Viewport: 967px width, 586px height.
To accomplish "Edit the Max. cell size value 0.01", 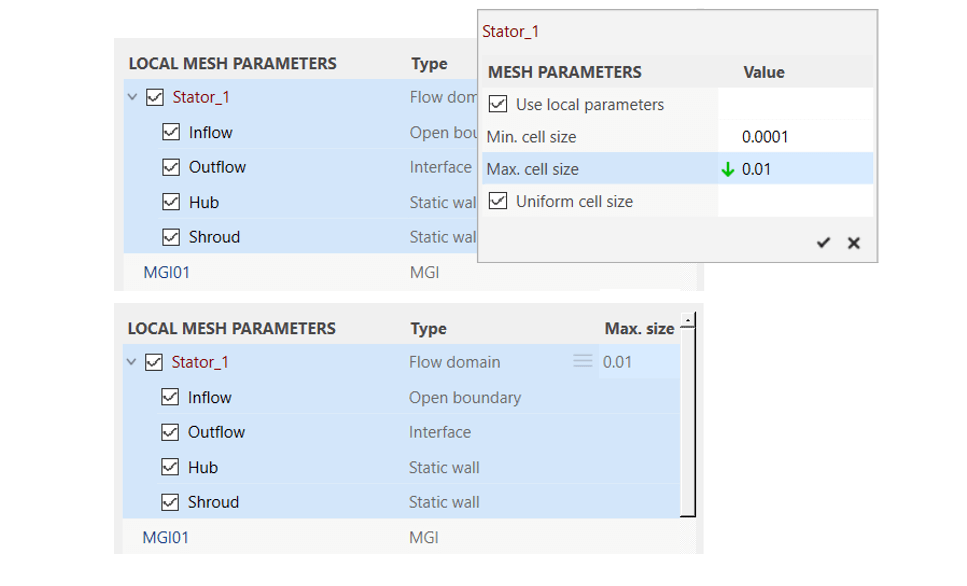I will click(x=756, y=170).
